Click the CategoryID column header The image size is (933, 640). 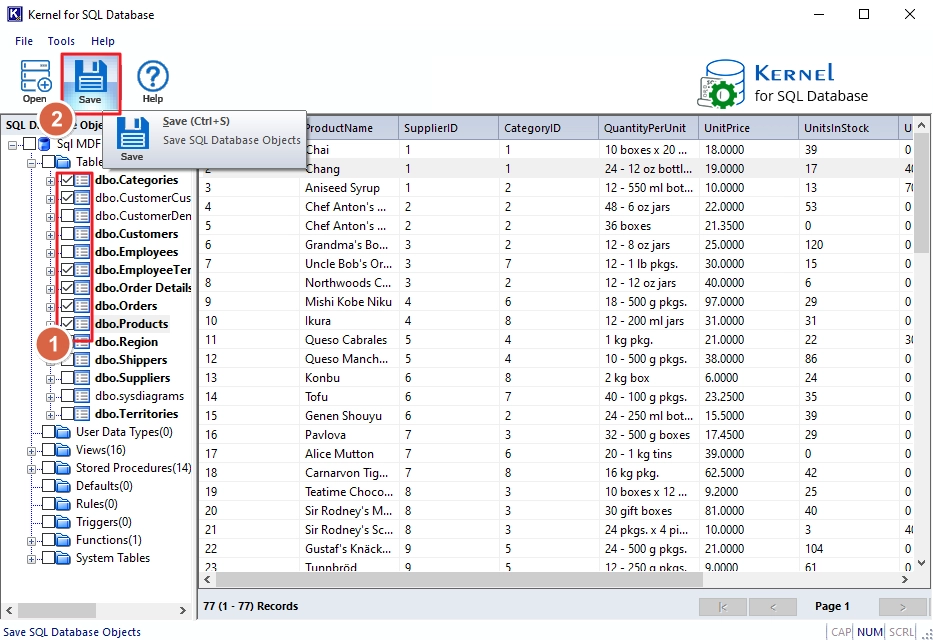point(548,128)
